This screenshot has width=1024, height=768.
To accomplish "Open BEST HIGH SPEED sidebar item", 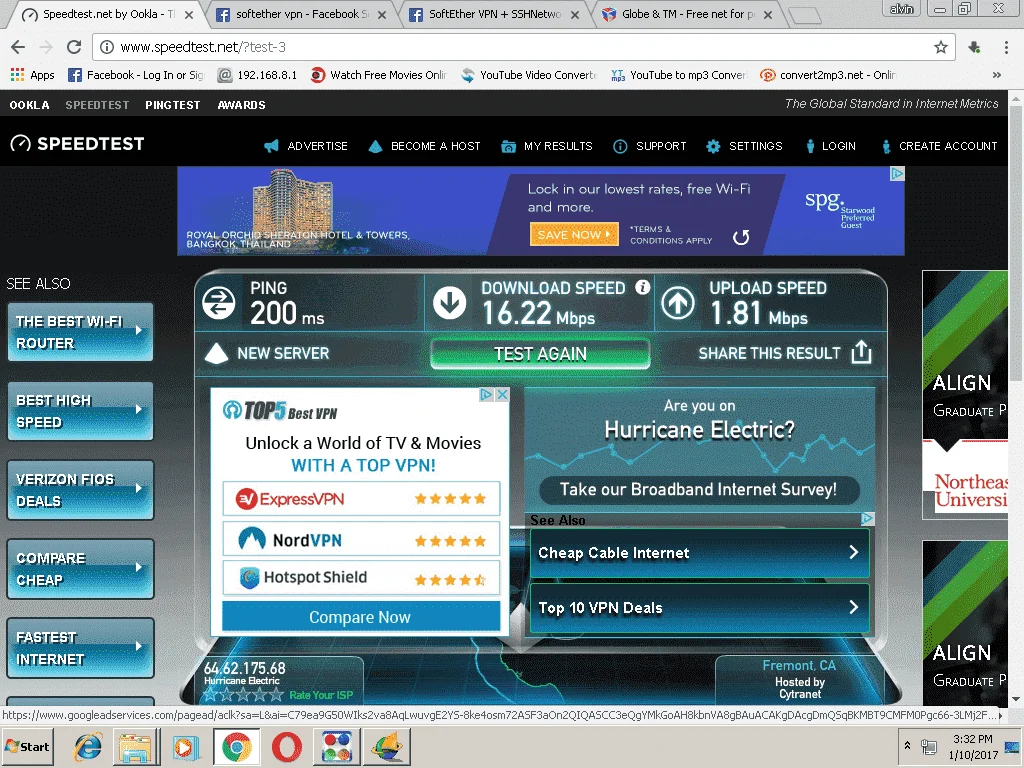I will [x=80, y=411].
